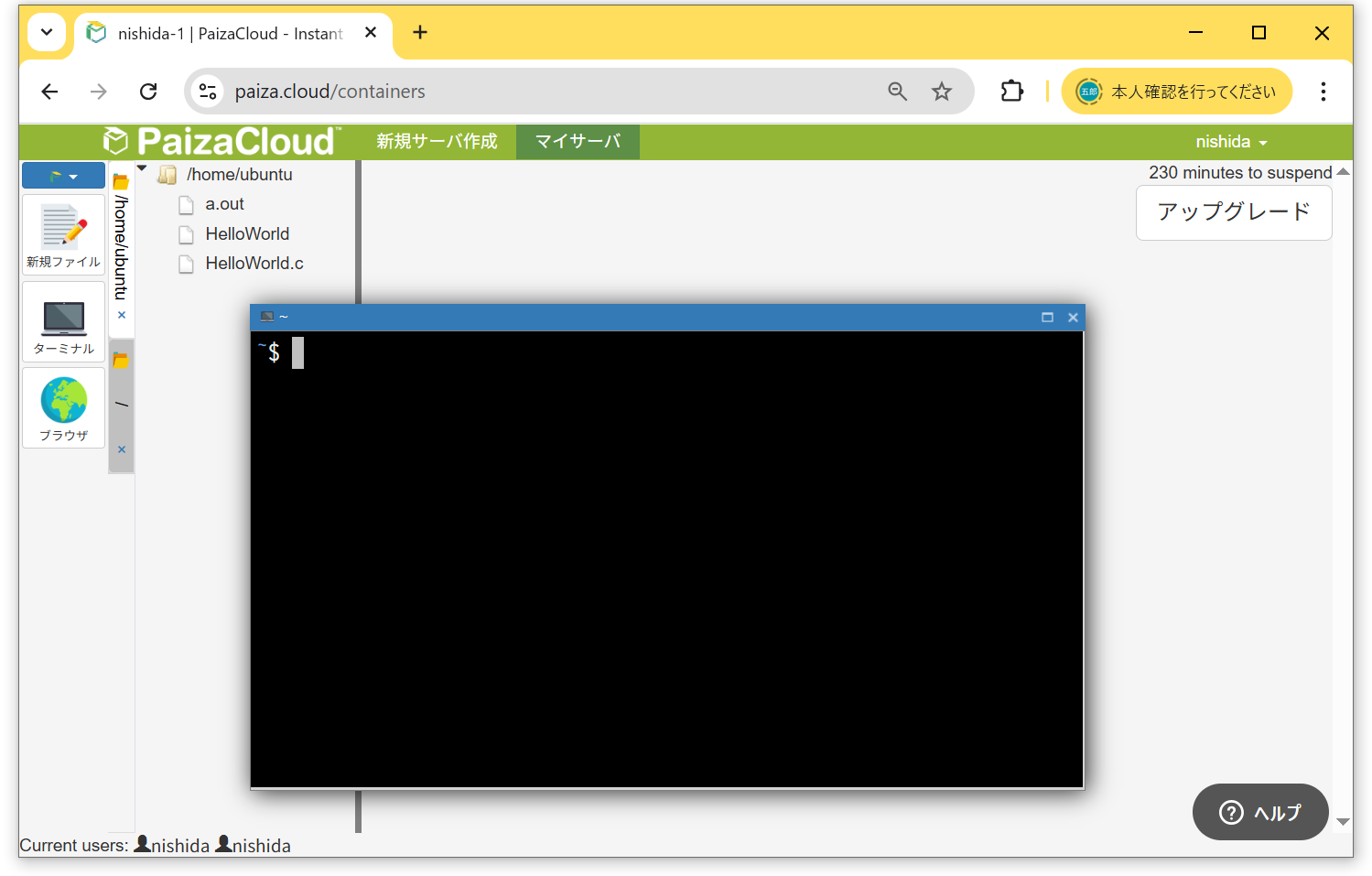Click the down arrow beside ヘルプ
Viewport: 1372px width, 876px height.
(x=1343, y=822)
